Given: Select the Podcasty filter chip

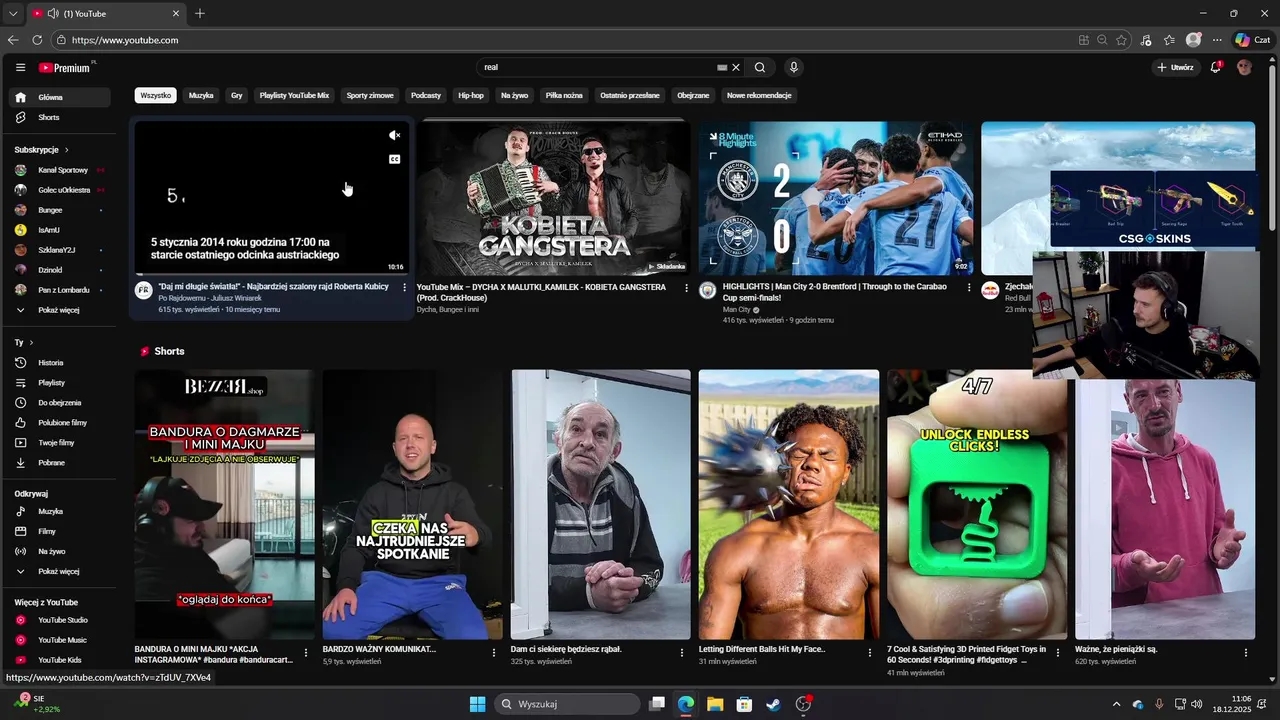Looking at the screenshot, I should point(426,95).
